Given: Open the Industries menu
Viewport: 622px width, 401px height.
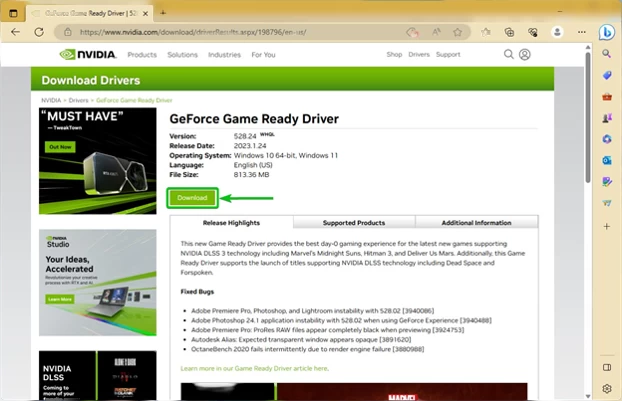Looking at the screenshot, I should 225,55.
